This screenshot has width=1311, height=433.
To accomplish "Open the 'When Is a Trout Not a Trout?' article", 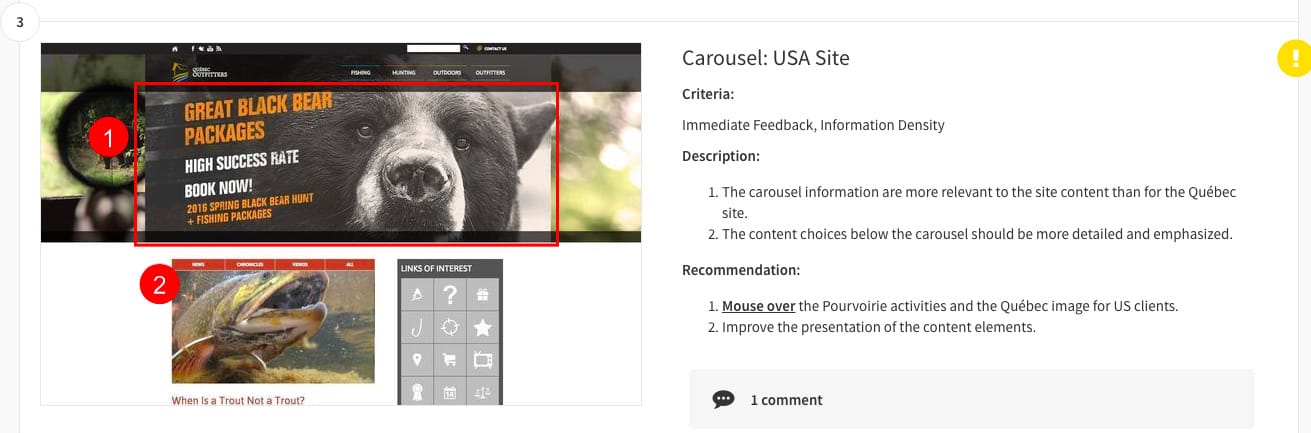I will pos(238,400).
